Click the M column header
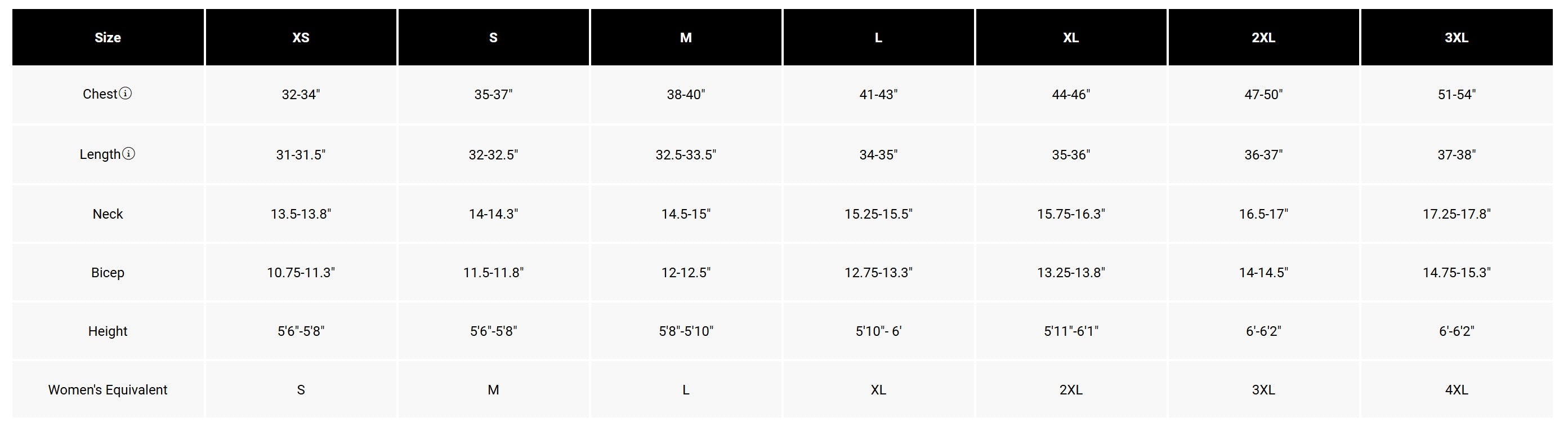Viewport: 1568px width, 426px height. point(686,37)
